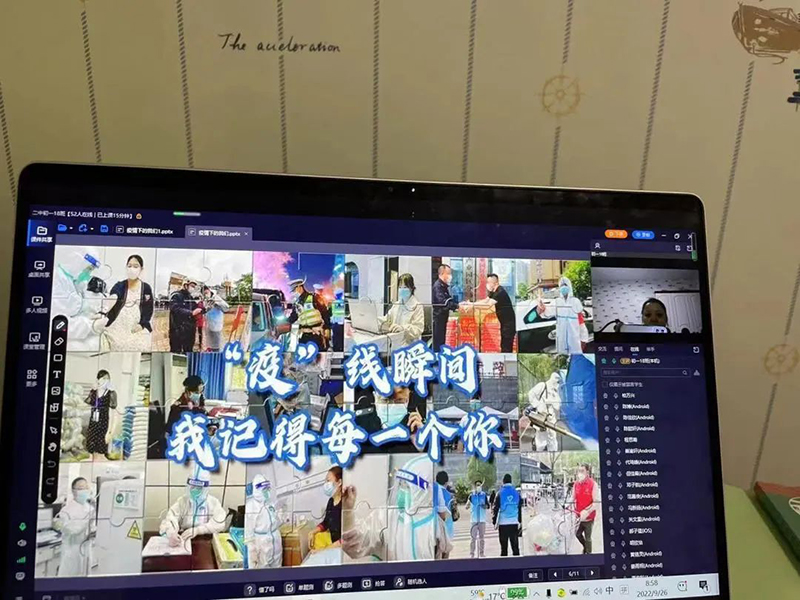
Task: Undo the last annotation stroke
Action: click(x=51, y=464)
